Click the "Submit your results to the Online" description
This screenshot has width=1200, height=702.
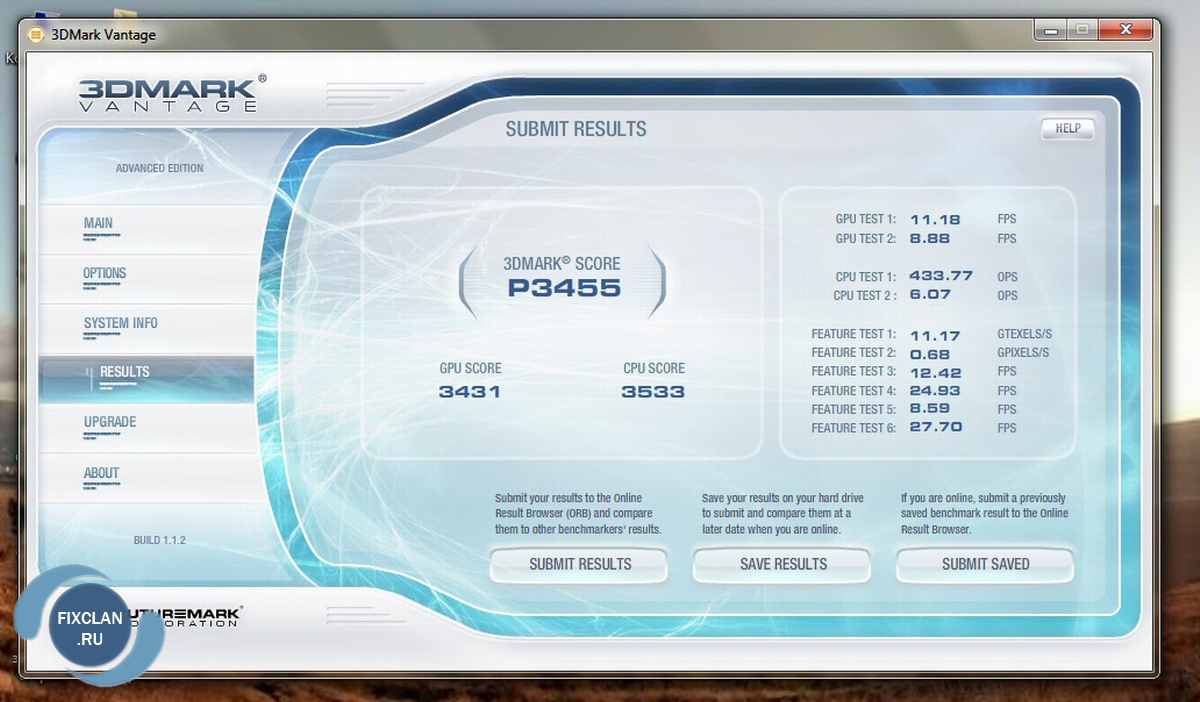click(x=578, y=513)
